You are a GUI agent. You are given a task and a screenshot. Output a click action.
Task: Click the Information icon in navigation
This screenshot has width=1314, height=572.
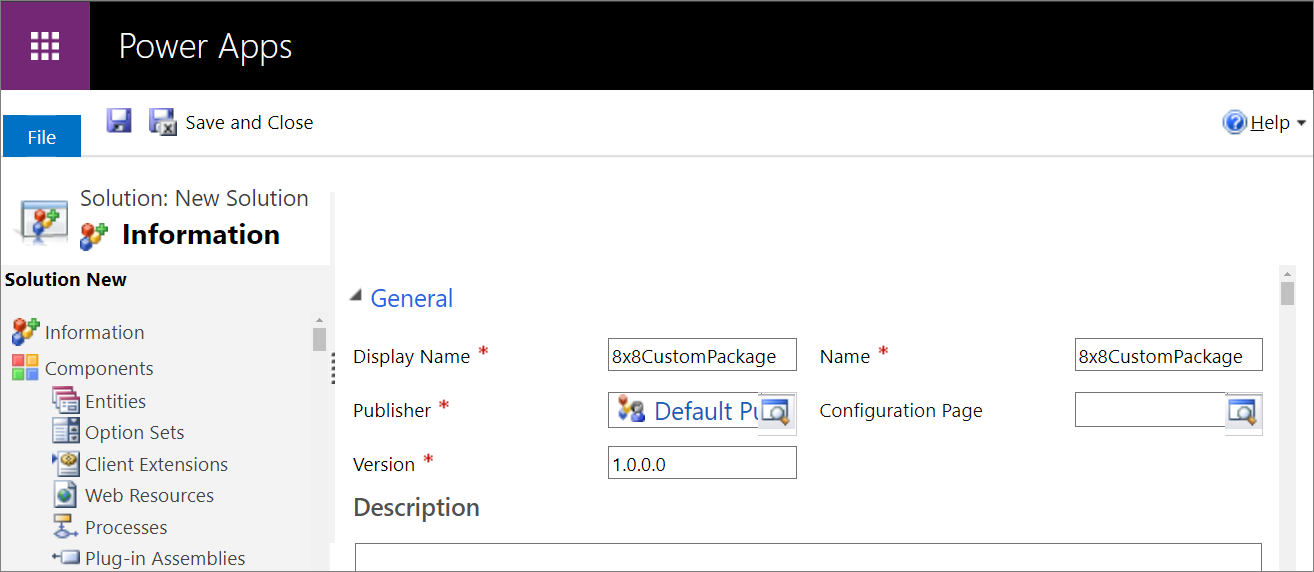coord(26,331)
